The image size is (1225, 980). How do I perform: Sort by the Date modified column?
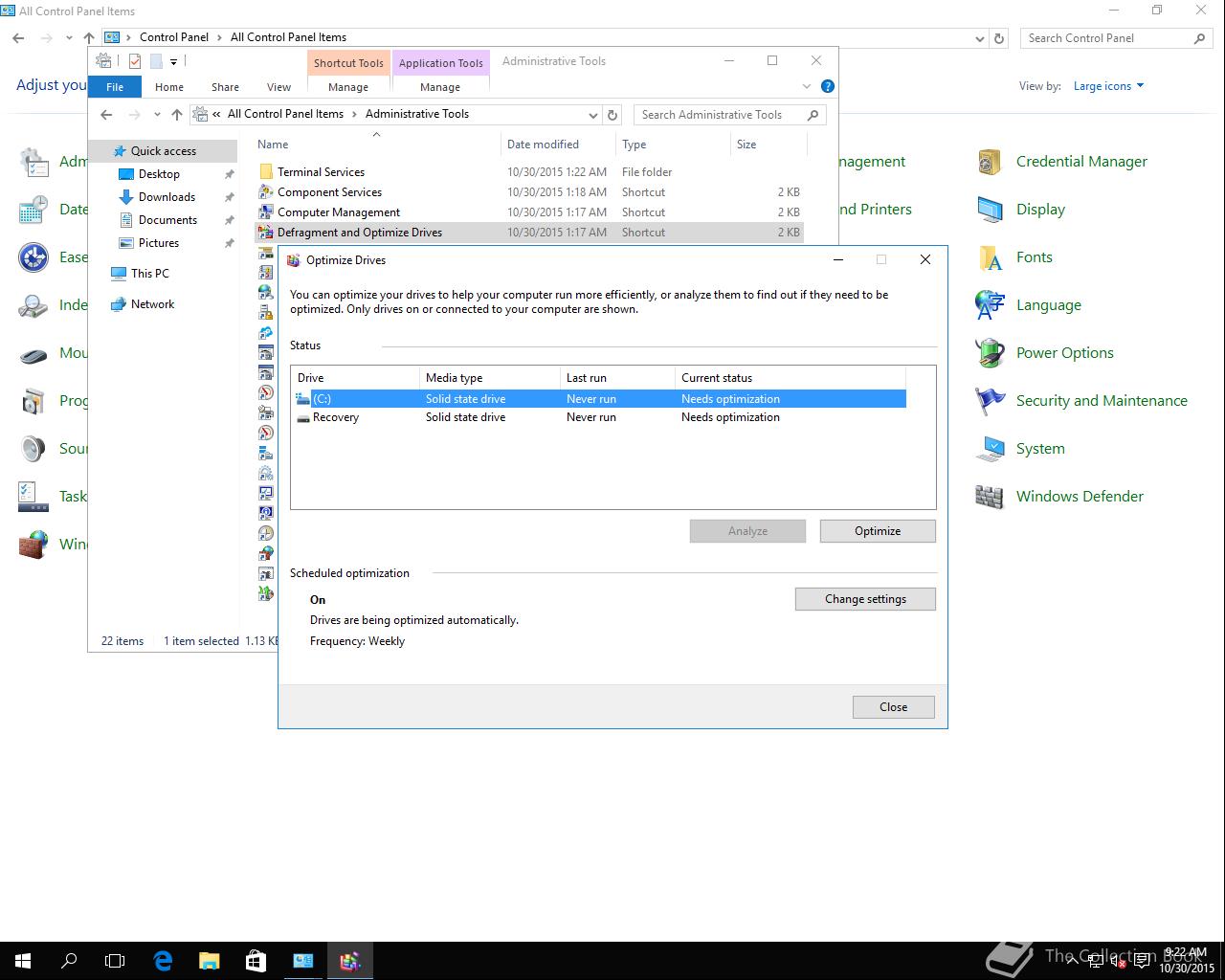557,145
